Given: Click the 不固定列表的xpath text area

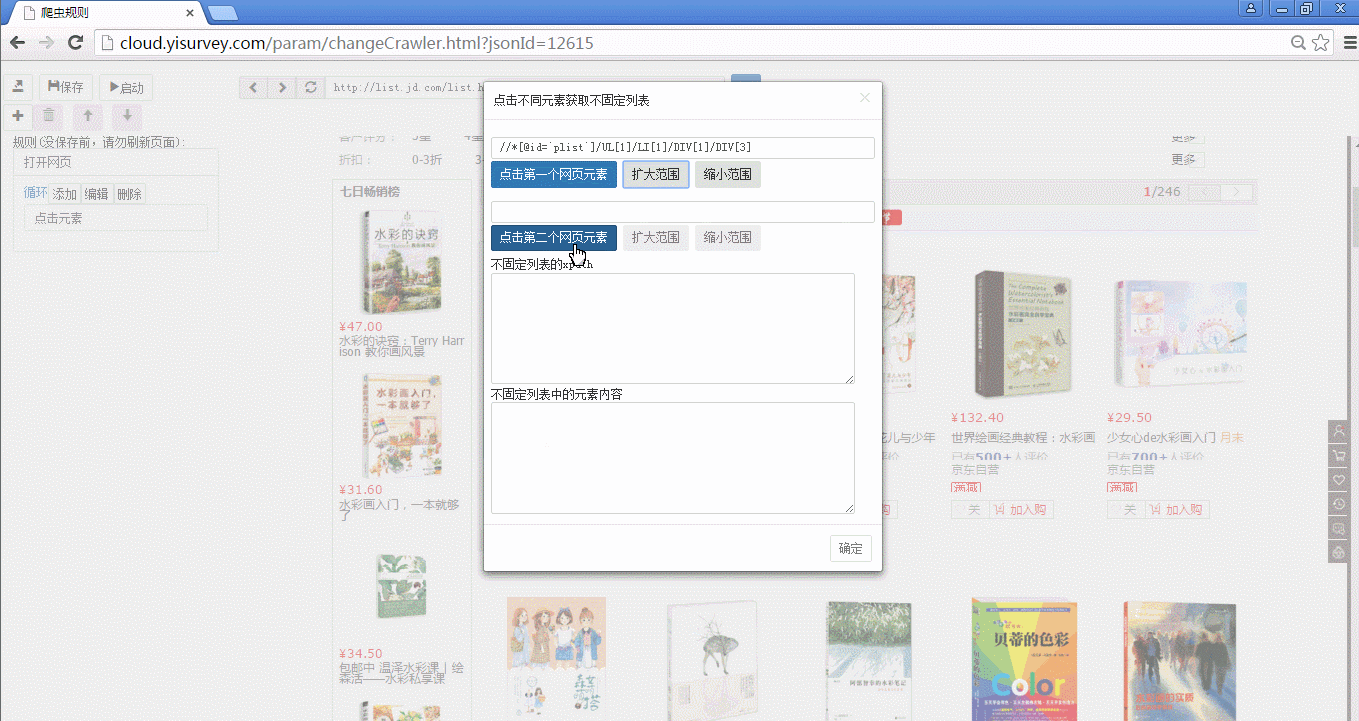Looking at the screenshot, I should click(673, 328).
